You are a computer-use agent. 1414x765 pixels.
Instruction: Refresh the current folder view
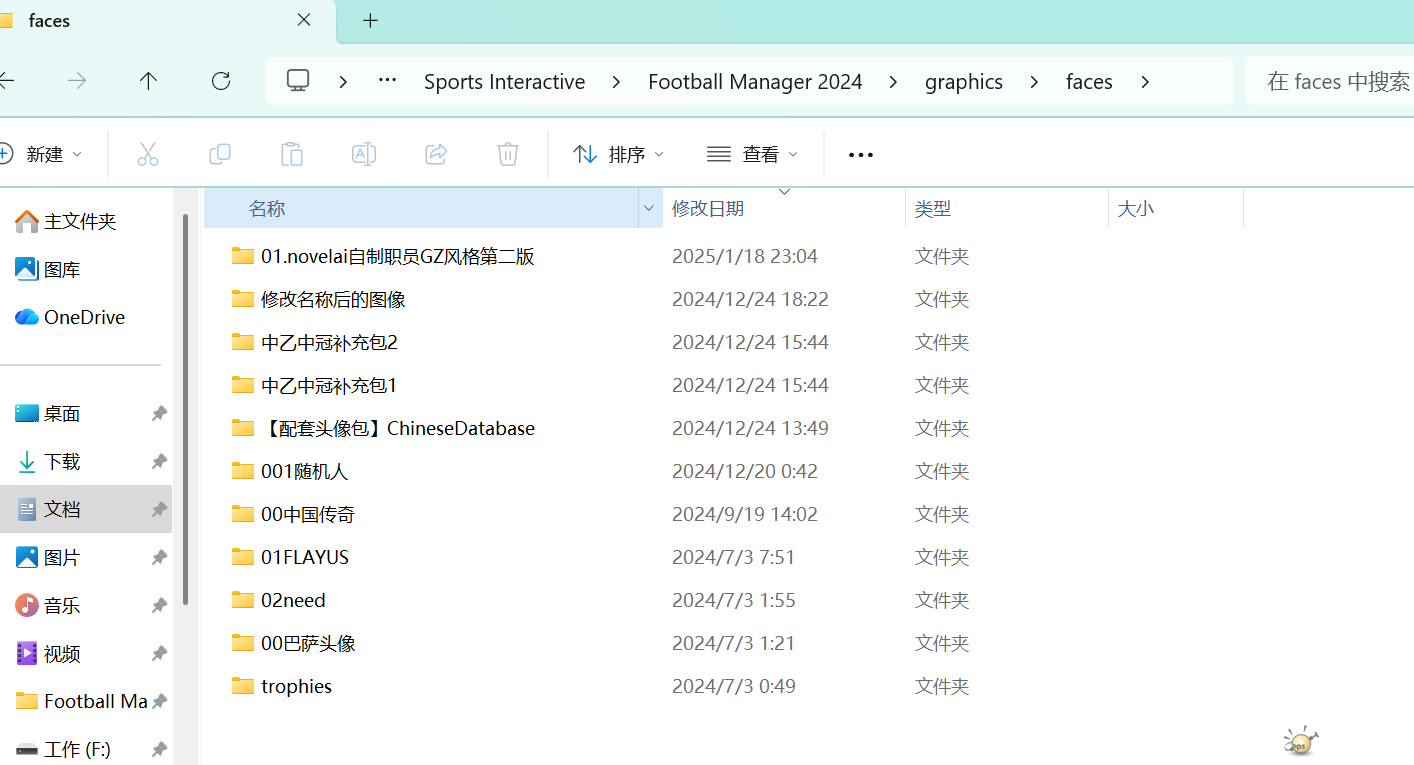221,81
